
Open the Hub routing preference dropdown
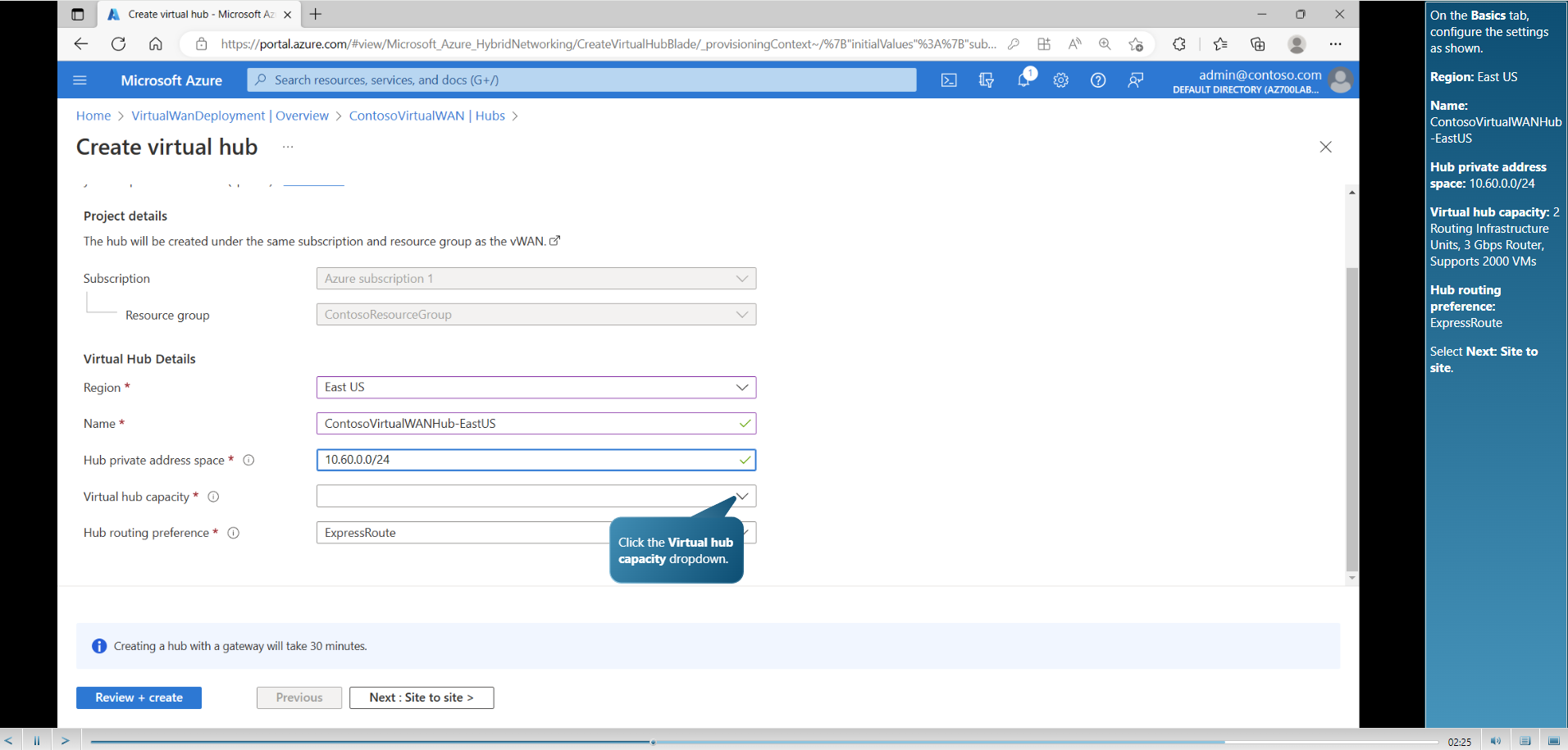[536, 533]
